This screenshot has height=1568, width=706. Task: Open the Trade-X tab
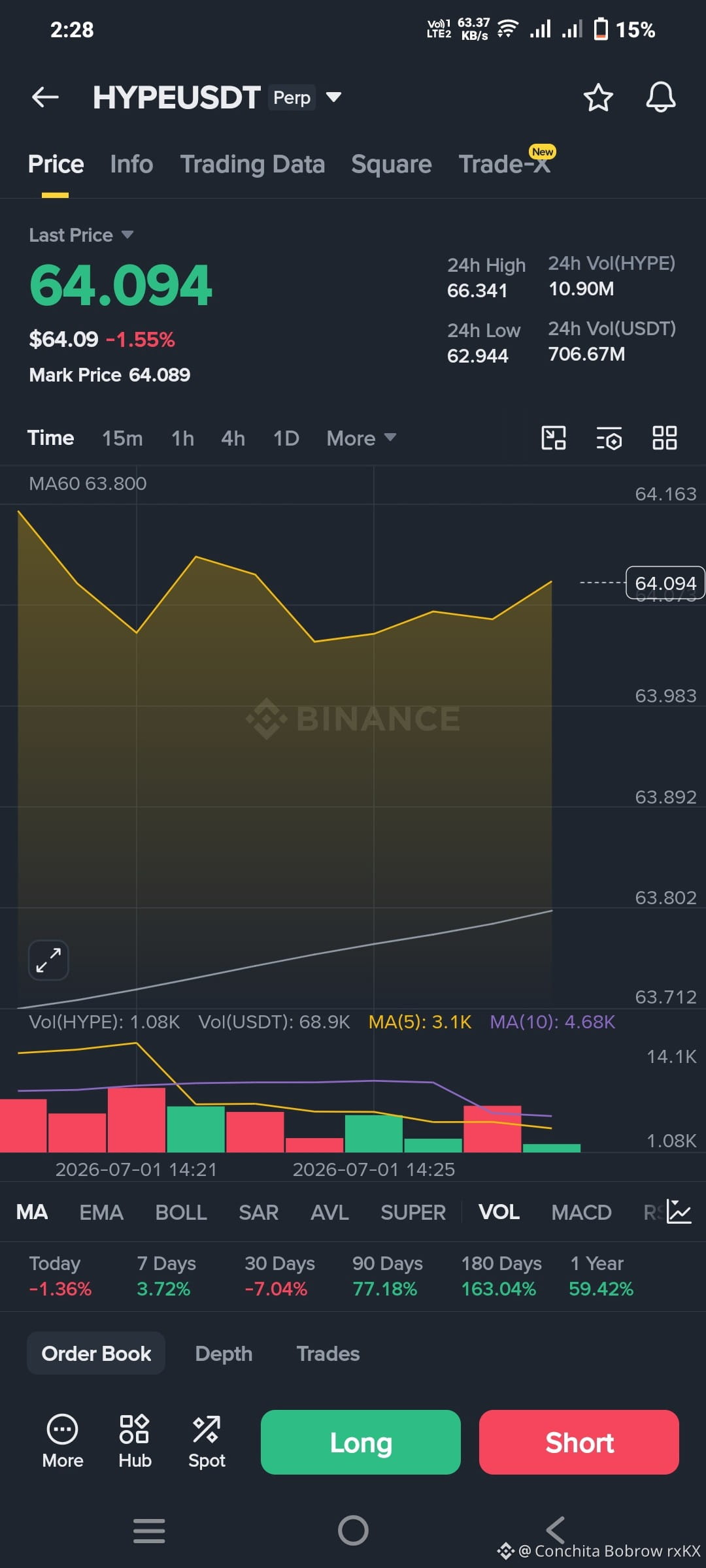504,164
